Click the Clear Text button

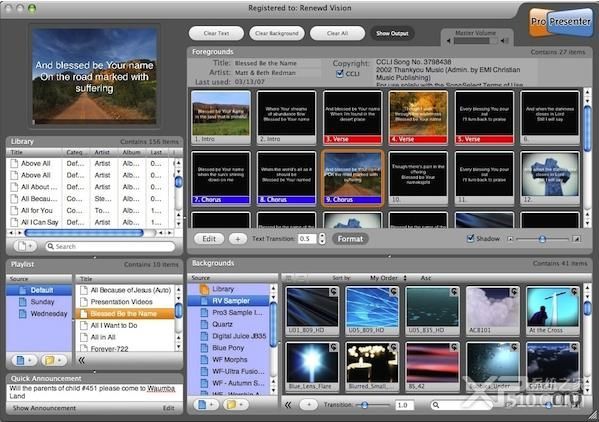[x=216, y=33]
